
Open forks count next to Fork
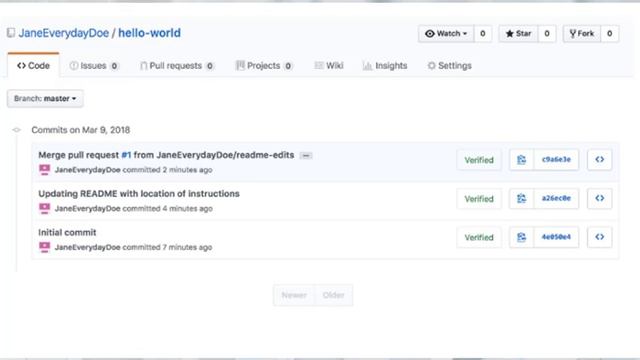610,34
